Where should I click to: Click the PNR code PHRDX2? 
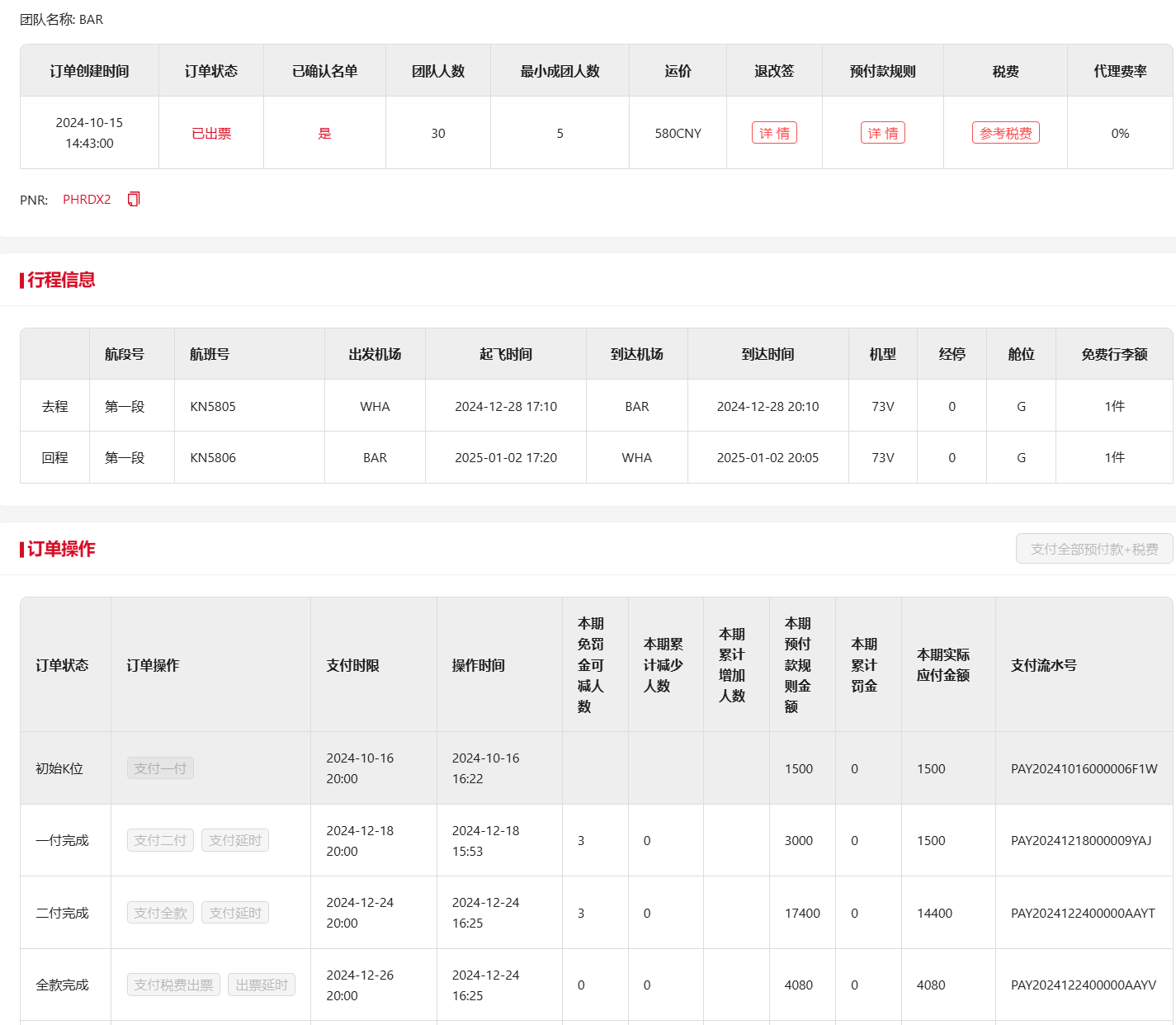87,200
